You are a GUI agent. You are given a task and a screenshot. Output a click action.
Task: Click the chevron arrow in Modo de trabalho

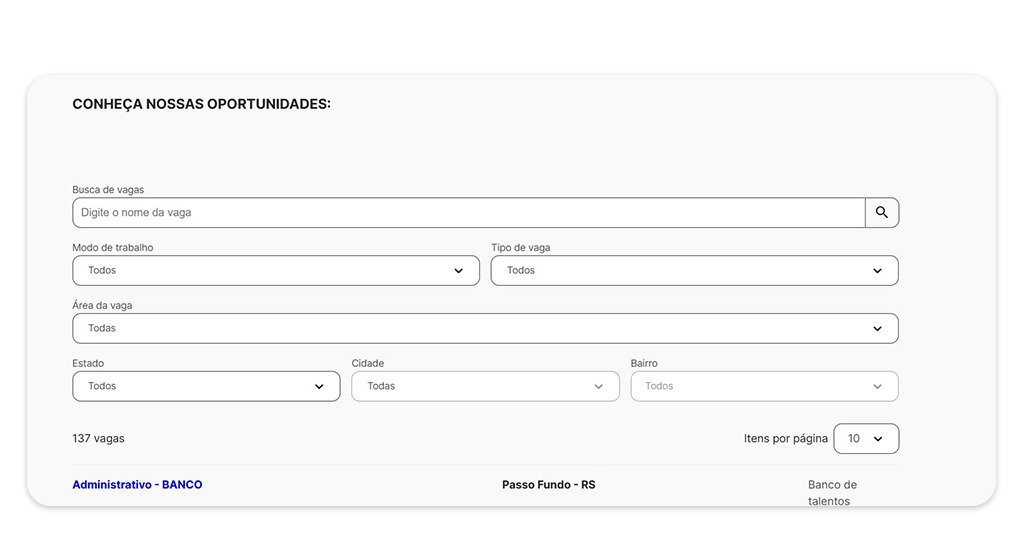click(459, 271)
